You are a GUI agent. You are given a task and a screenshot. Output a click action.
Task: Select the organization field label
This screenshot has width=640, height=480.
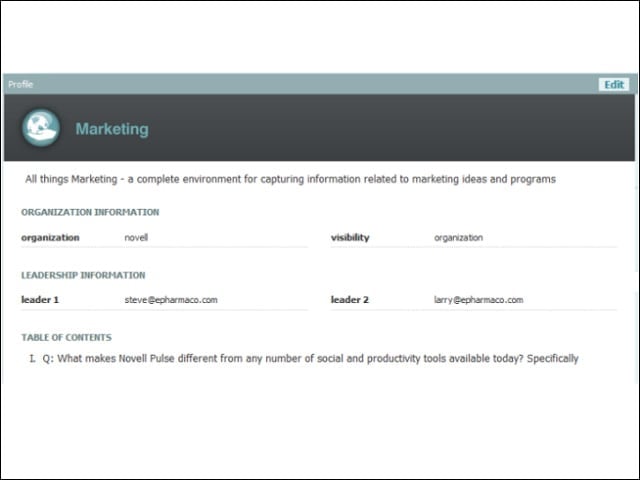(50, 238)
